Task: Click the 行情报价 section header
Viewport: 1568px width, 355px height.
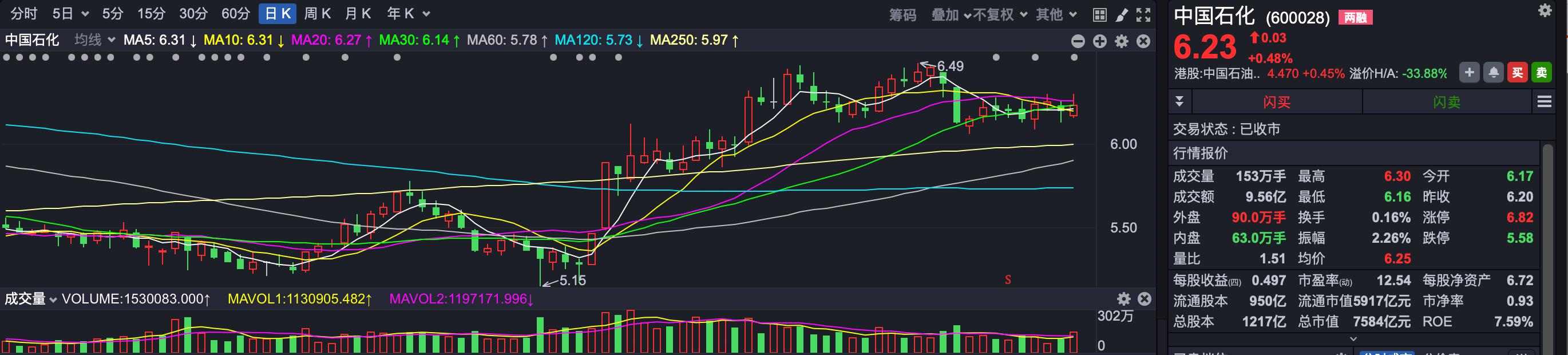Action: tap(1201, 153)
